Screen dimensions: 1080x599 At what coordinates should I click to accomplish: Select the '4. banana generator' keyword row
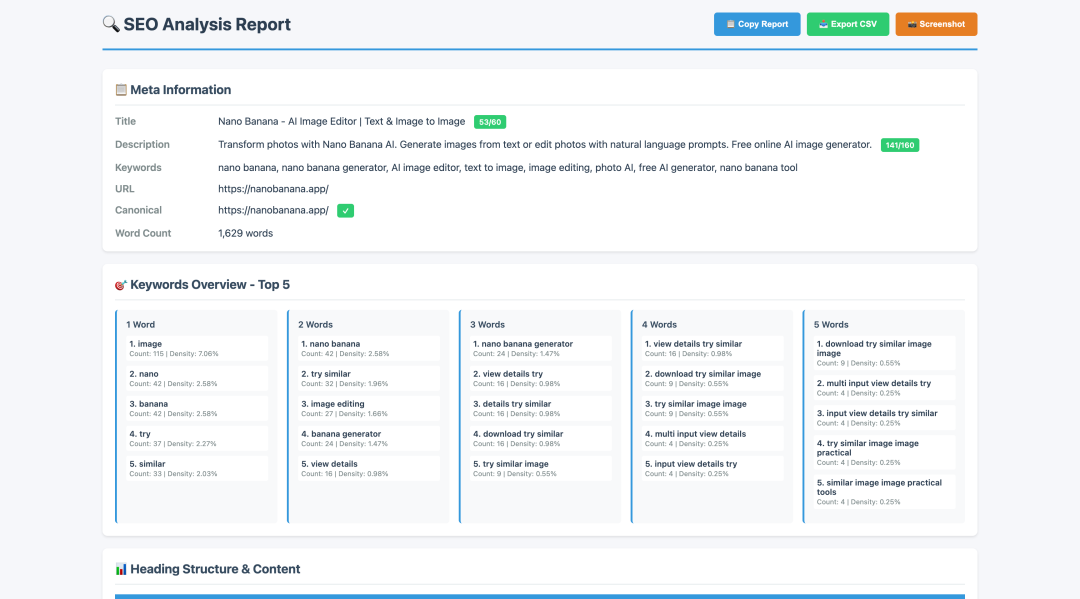(368, 439)
